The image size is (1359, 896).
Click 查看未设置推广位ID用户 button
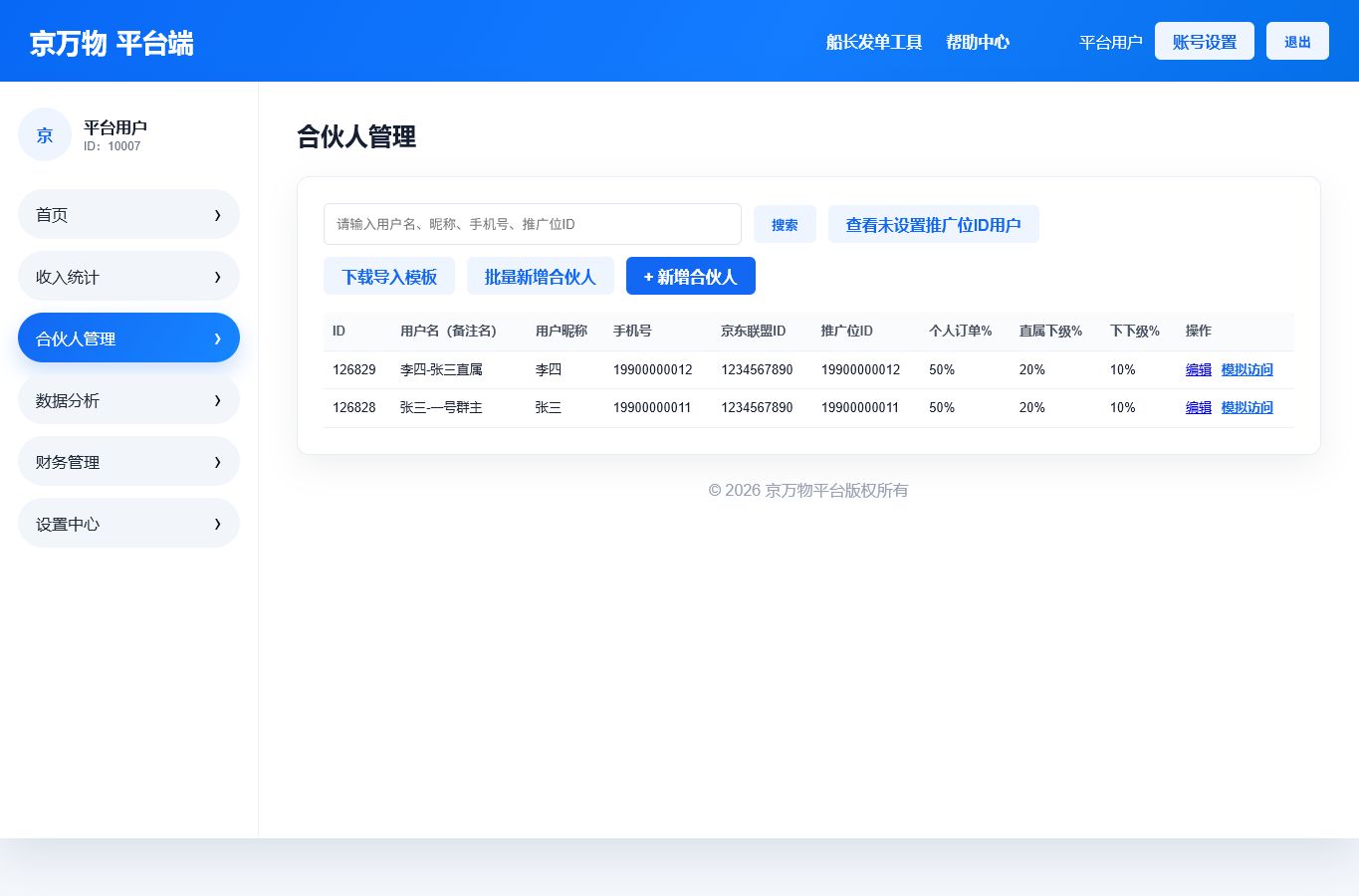coord(934,224)
